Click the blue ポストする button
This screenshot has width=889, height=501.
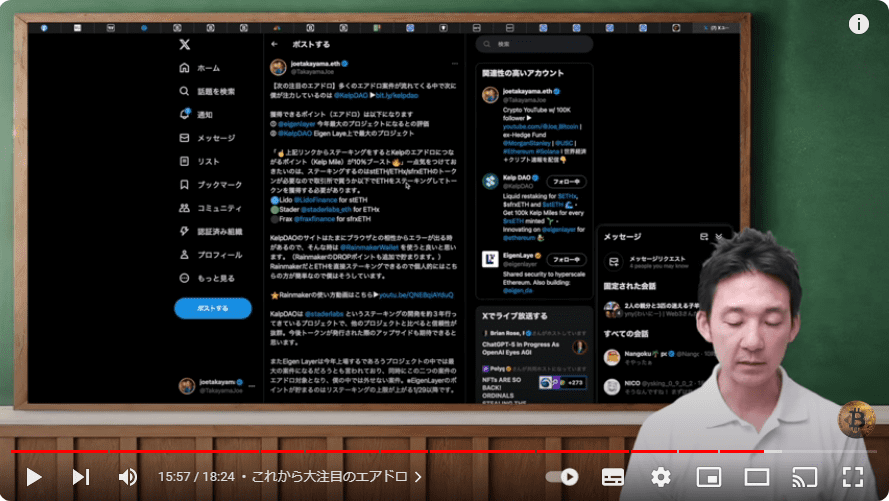tap(213, 308)
